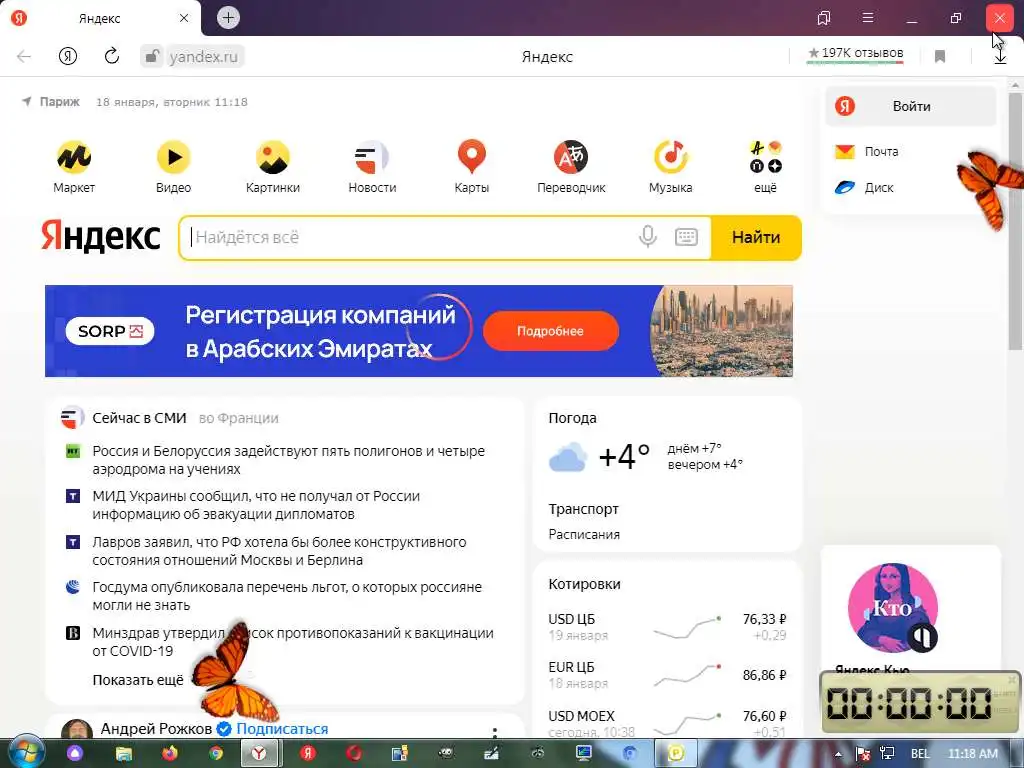Open the Транспорт heading
1024x768 pixels.
tap(583, 509)
